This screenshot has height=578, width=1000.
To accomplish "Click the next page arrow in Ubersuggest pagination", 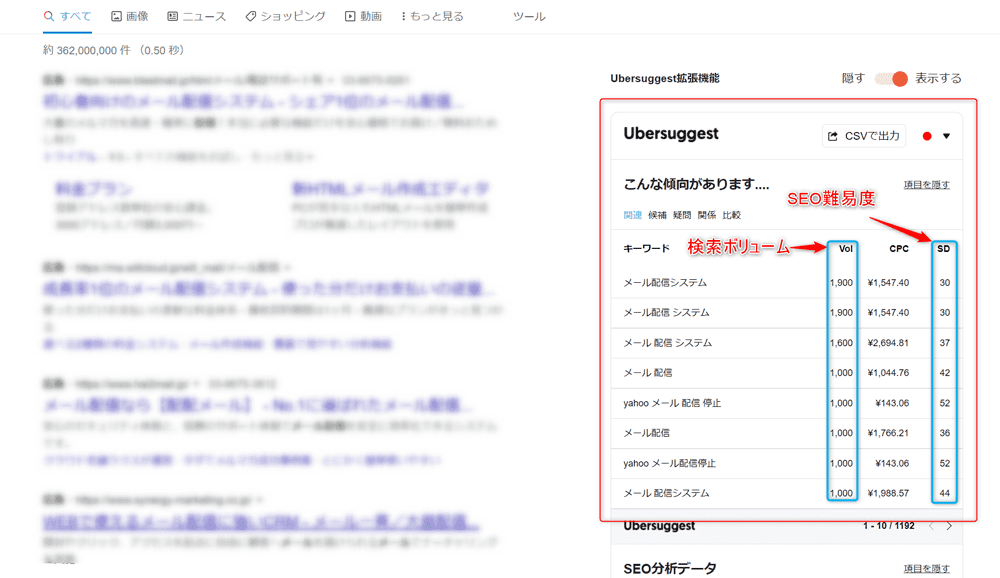I will [948, 525].
